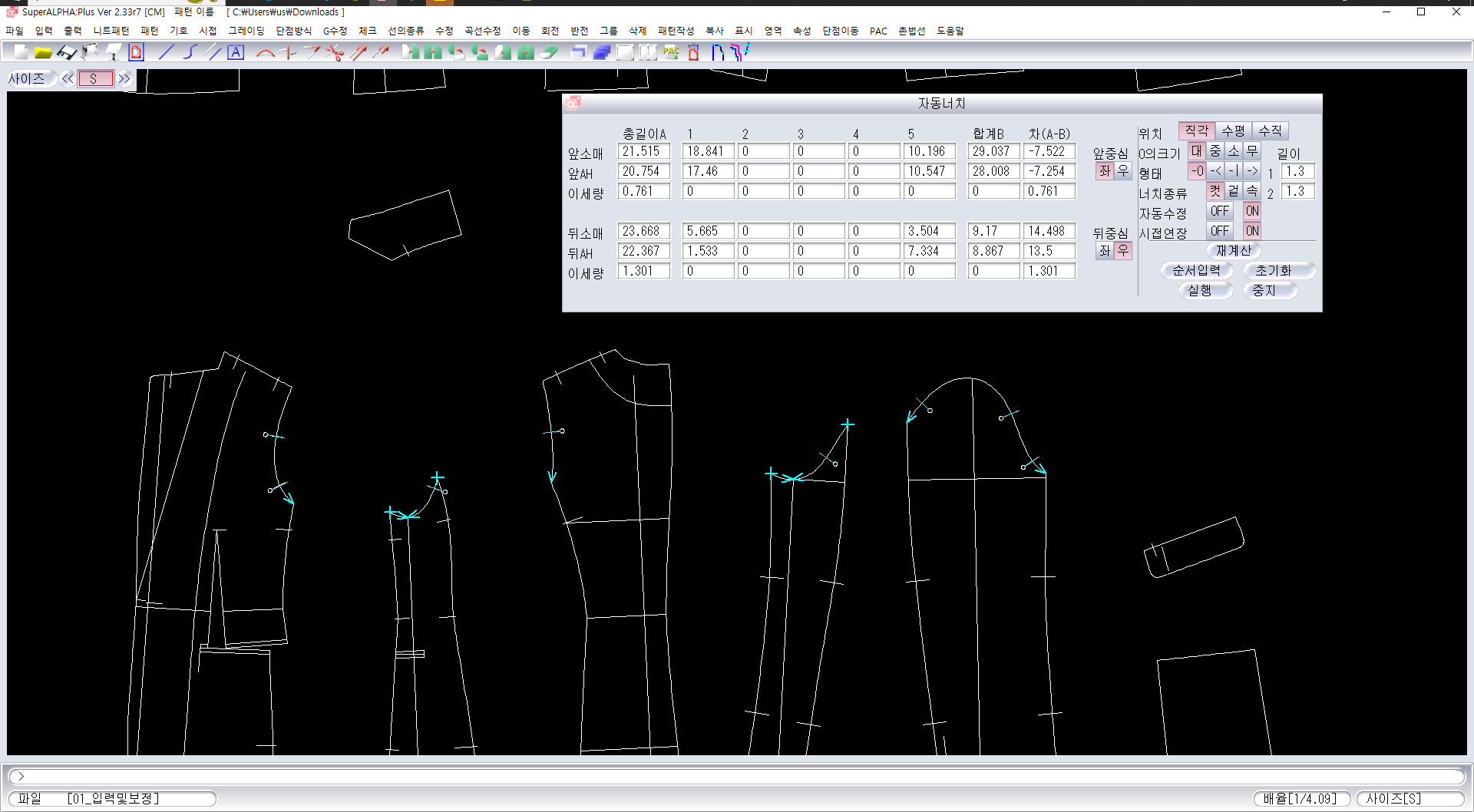The width and height of the screenshot is (1474, 812).
Task: Set 앞중심 to 우
Action: [1123, 171]
